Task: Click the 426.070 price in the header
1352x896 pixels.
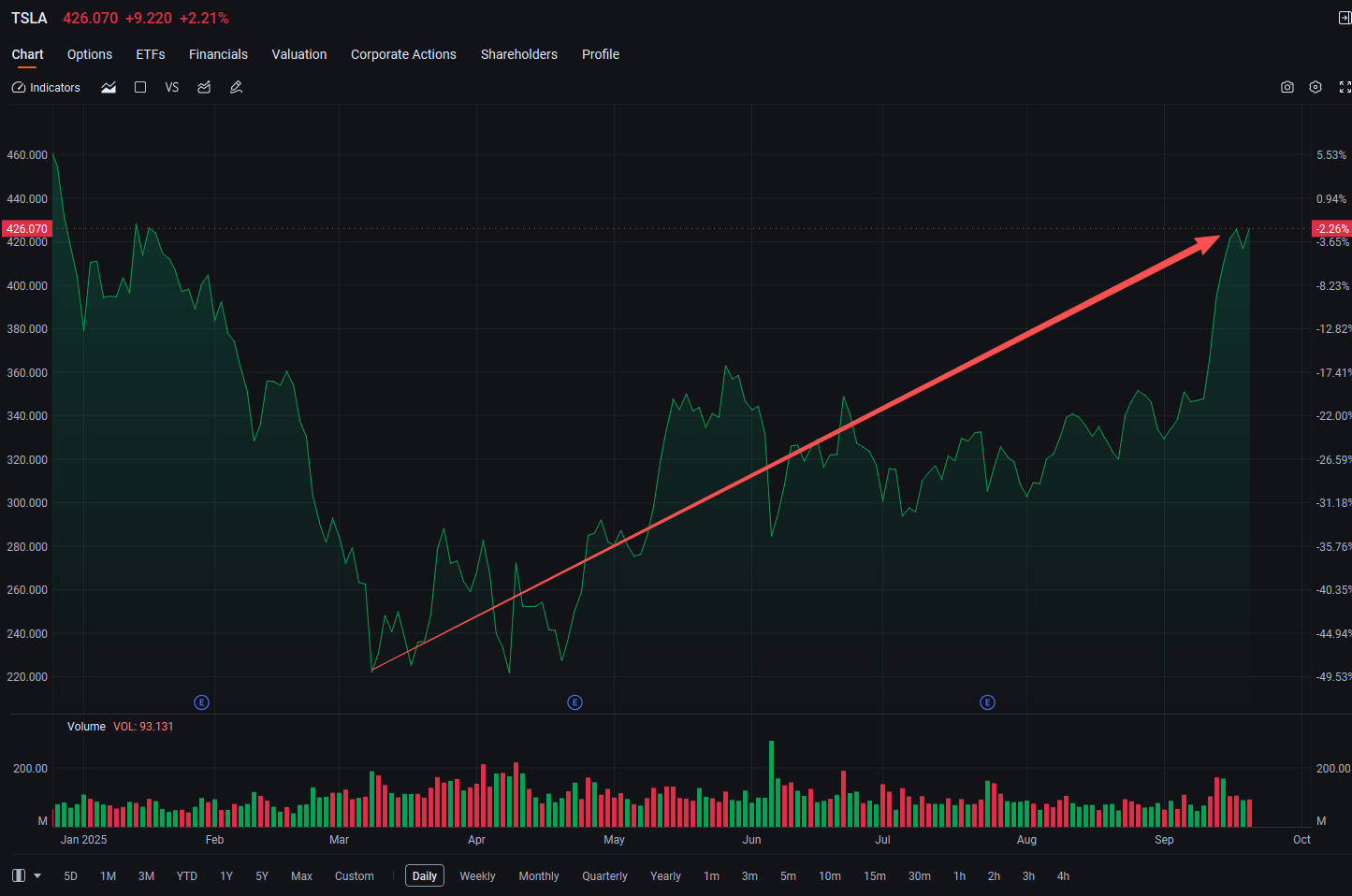Action: tap(91, 18)
